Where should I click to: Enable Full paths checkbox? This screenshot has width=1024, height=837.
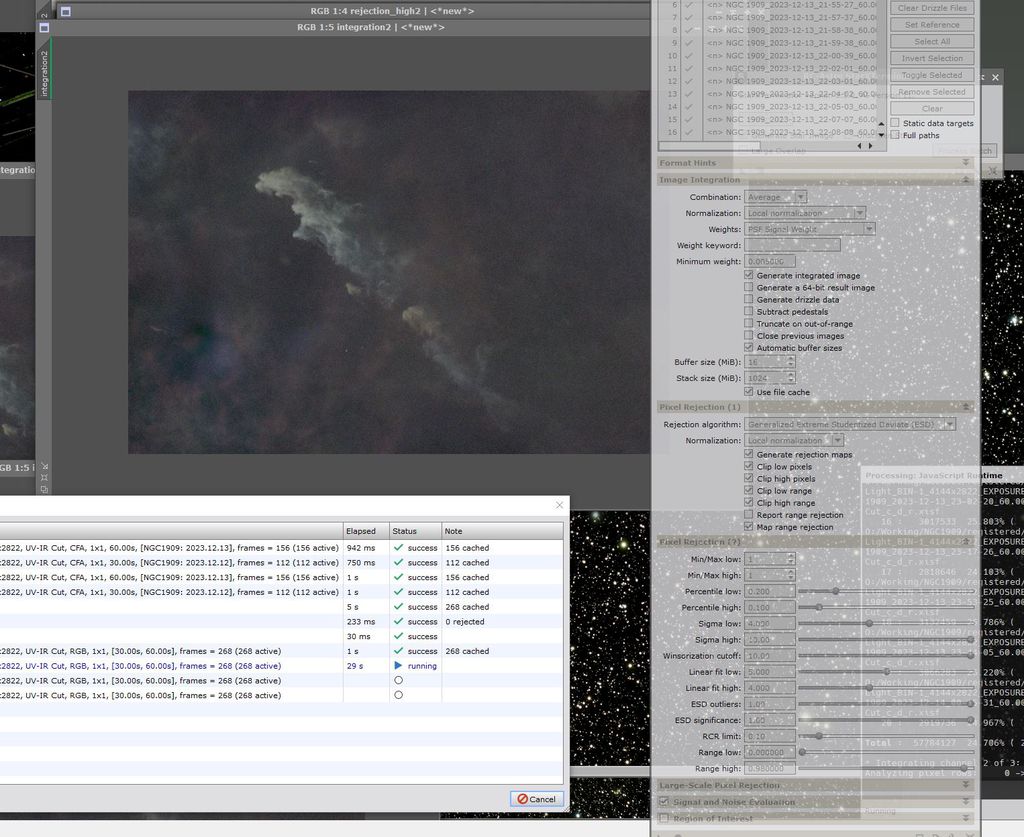click(895, 135)
